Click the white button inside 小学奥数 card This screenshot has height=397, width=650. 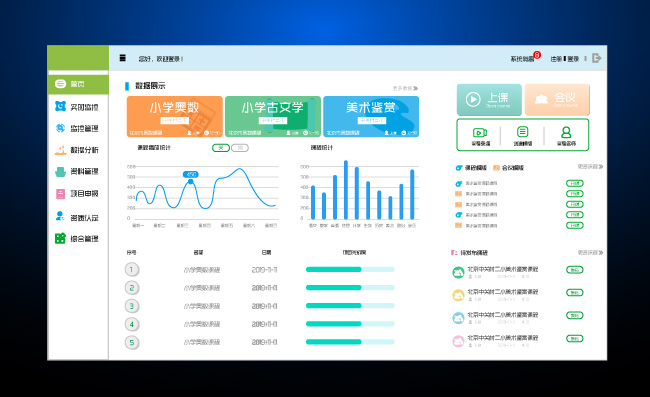click(x=175, y=120)
